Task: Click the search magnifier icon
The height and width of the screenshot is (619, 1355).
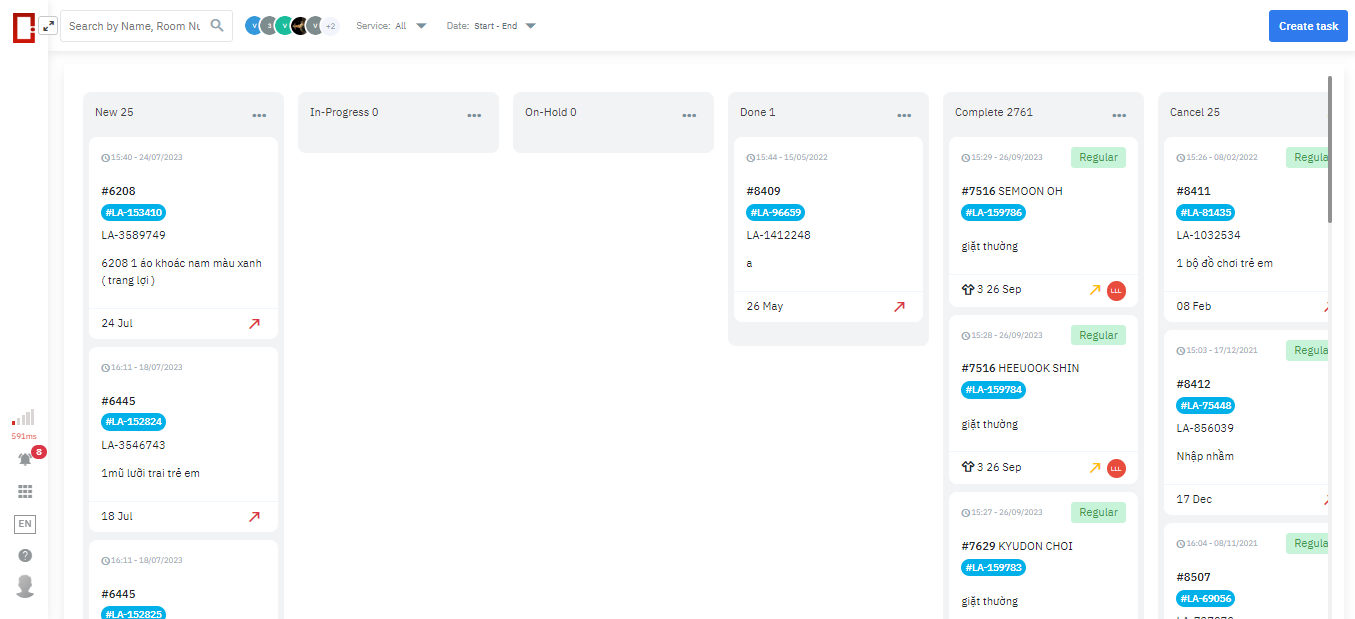Action: click(217, 26)
